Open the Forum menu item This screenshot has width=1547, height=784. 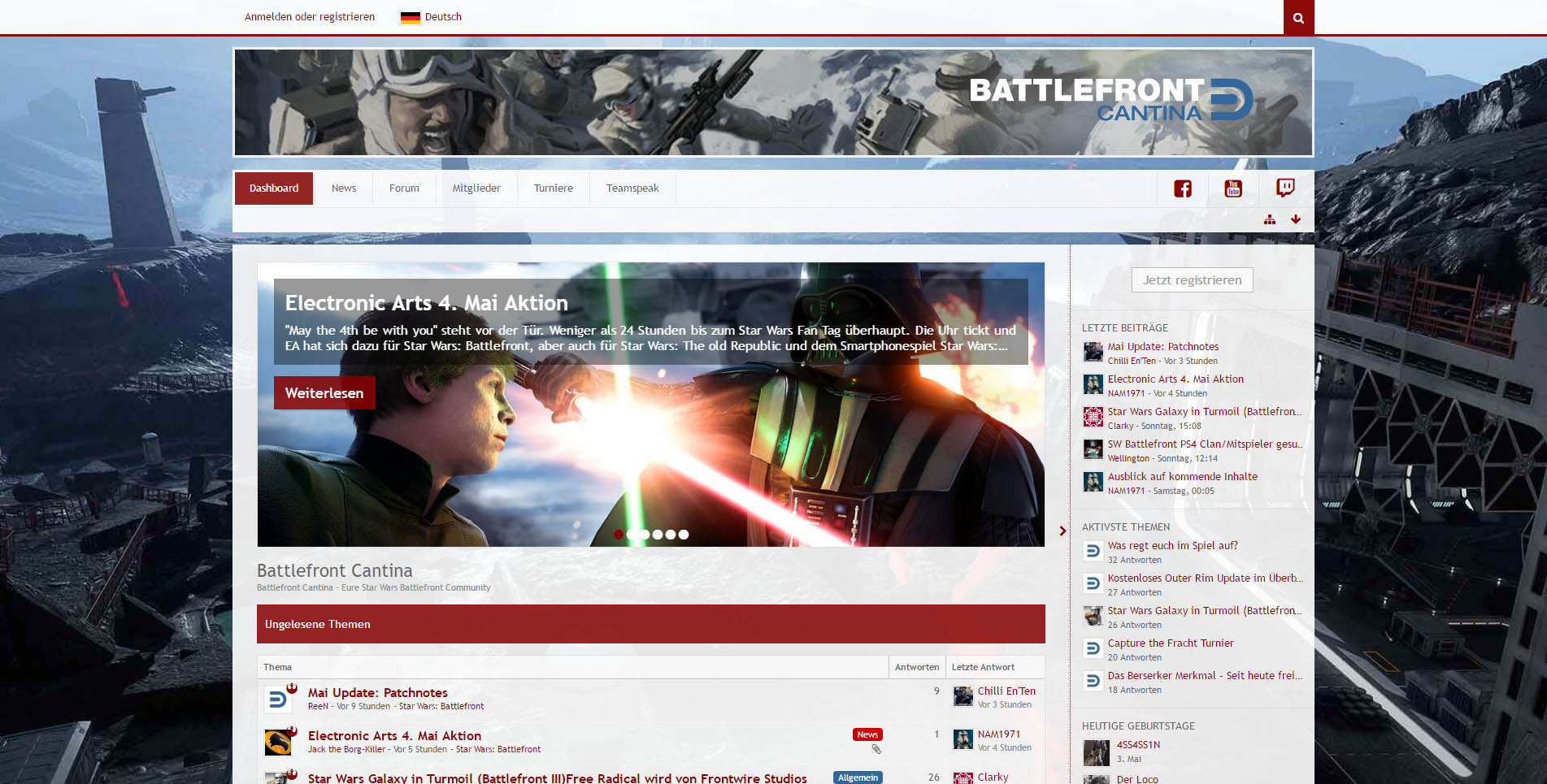[404, 188]
